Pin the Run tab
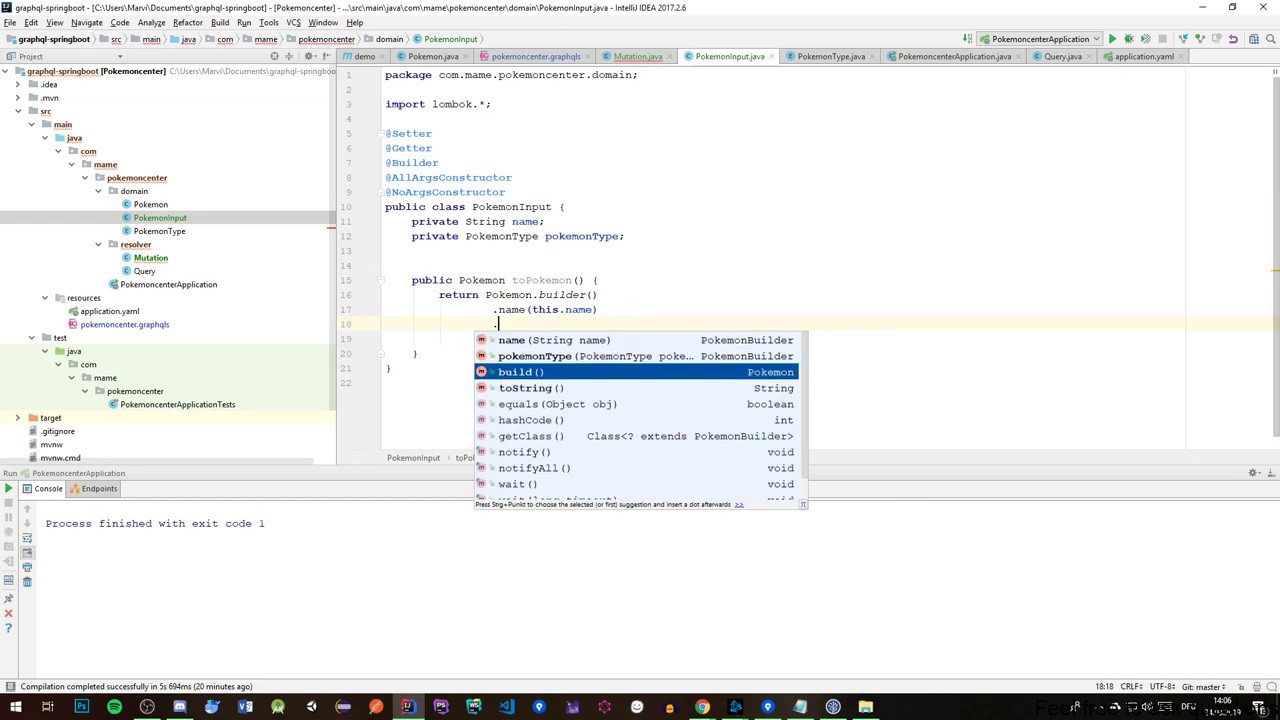Screen dimensions: 1280x720 pos(8,597)
